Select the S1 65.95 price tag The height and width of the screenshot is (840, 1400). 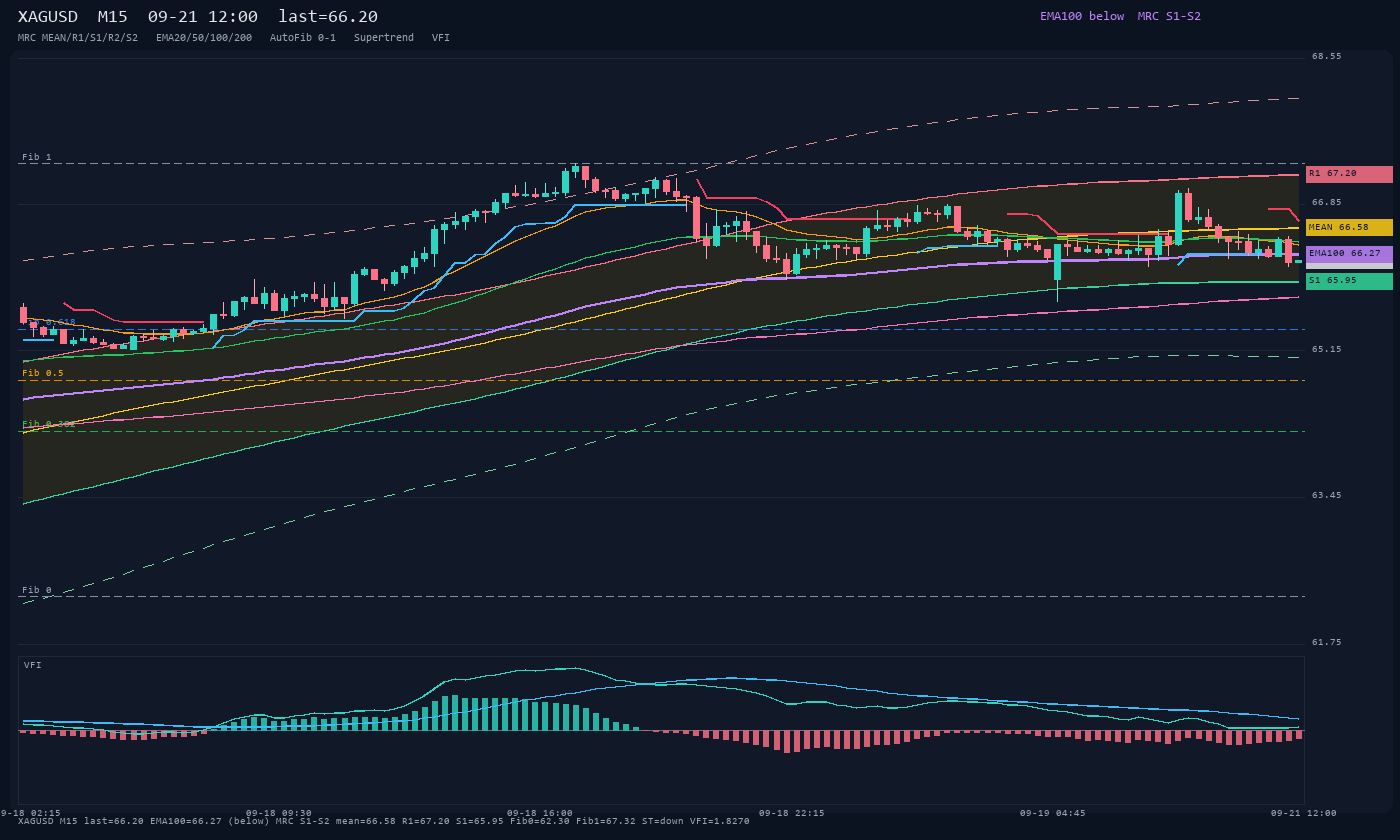1349,281
